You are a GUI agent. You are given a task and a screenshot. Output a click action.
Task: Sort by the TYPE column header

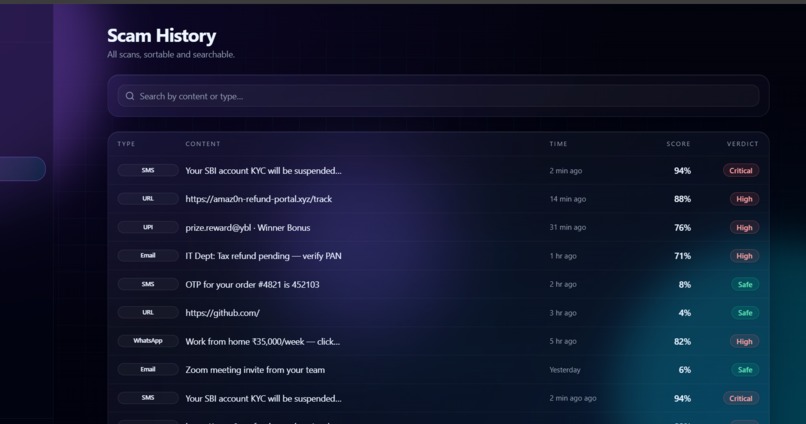pos(126,144)
